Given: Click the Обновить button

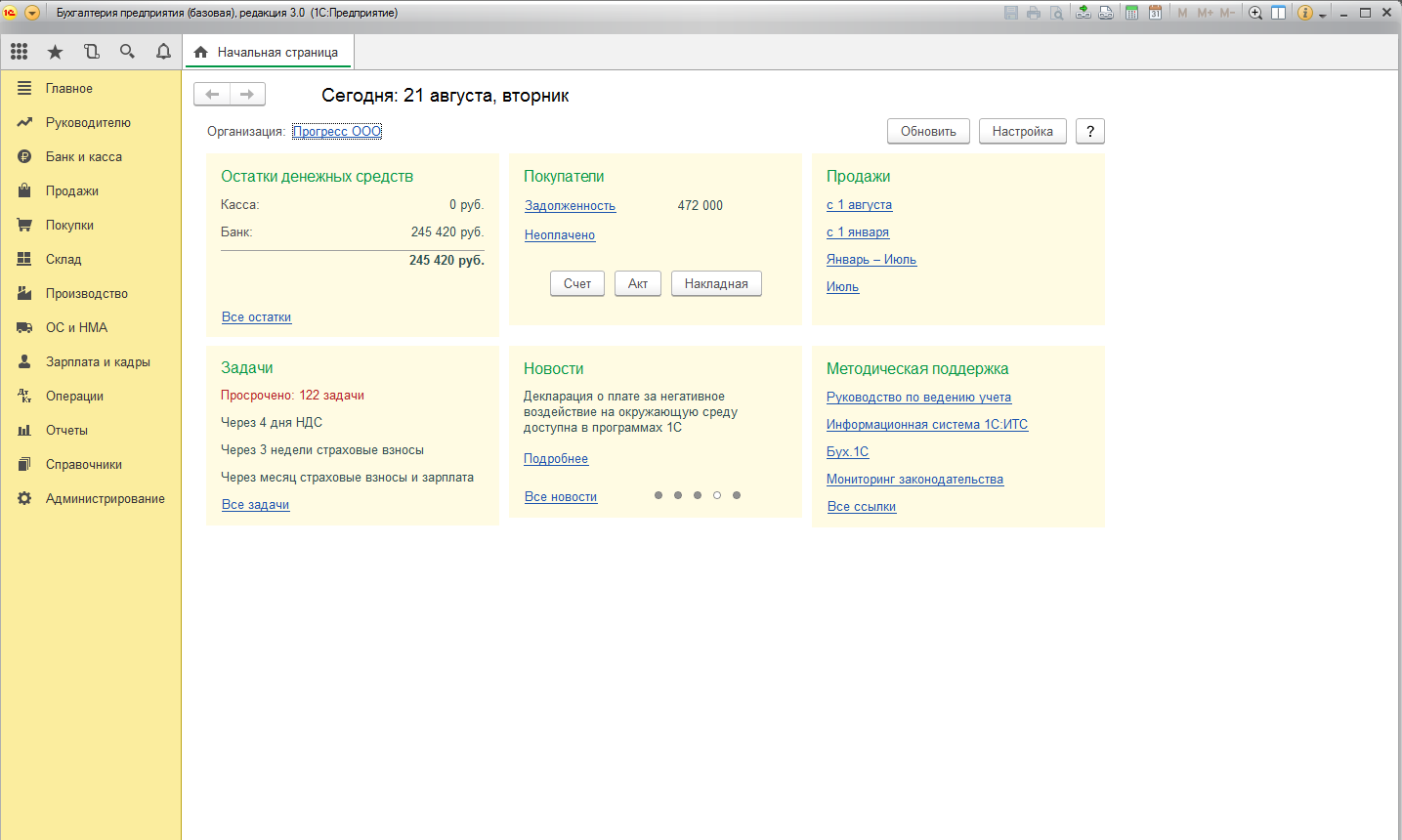Looking at the screenshot, I should coord(928,131).
